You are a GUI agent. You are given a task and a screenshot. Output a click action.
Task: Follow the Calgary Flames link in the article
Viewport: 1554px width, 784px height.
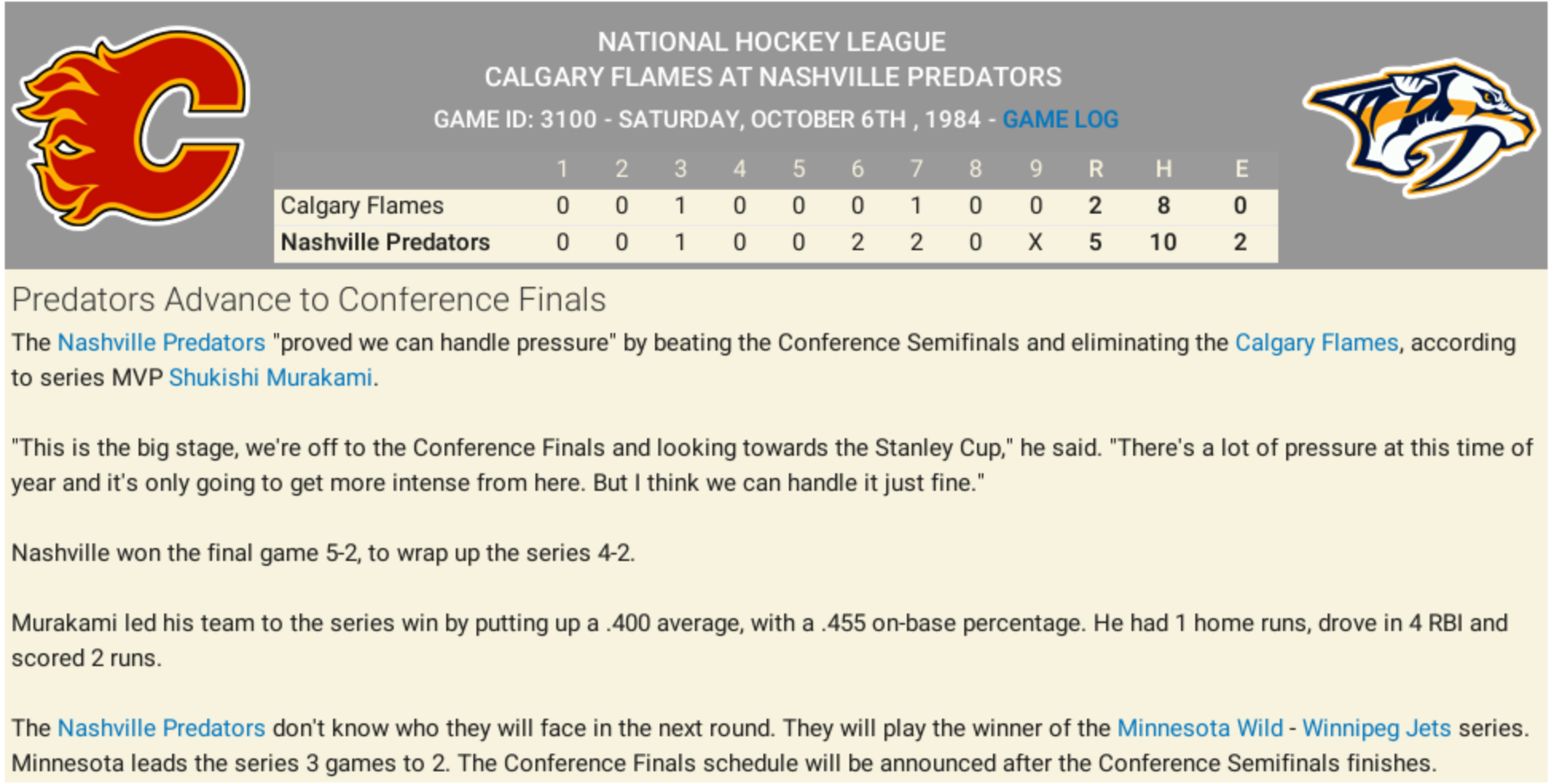point(1316,343)
